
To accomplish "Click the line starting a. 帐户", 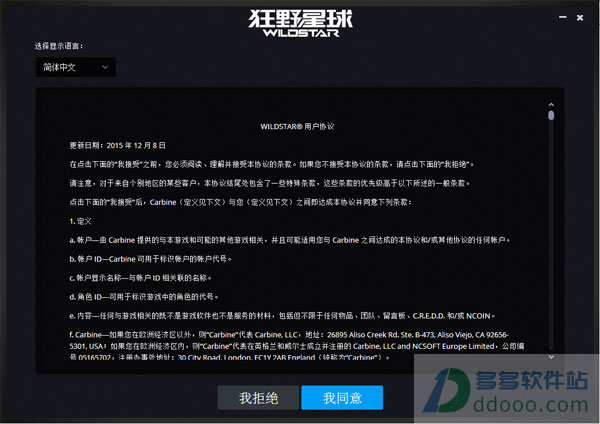I will pos(290,240).
